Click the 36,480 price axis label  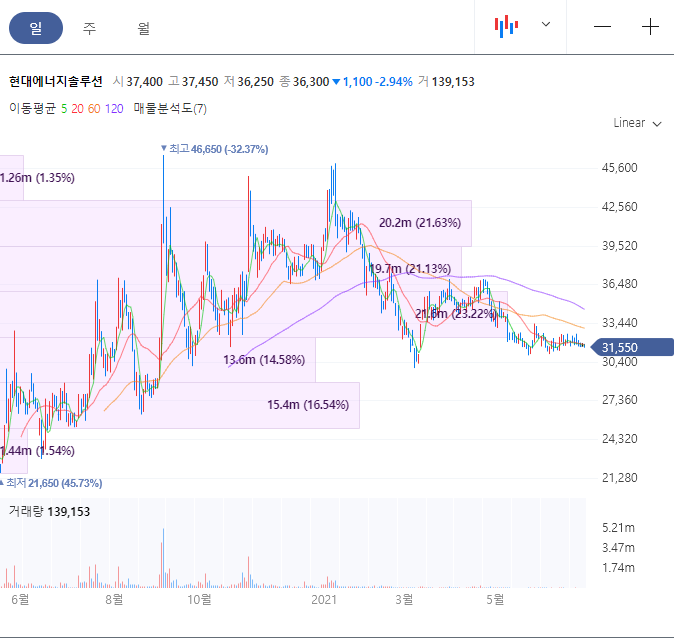pyautogui.click(x=619, y=284)
